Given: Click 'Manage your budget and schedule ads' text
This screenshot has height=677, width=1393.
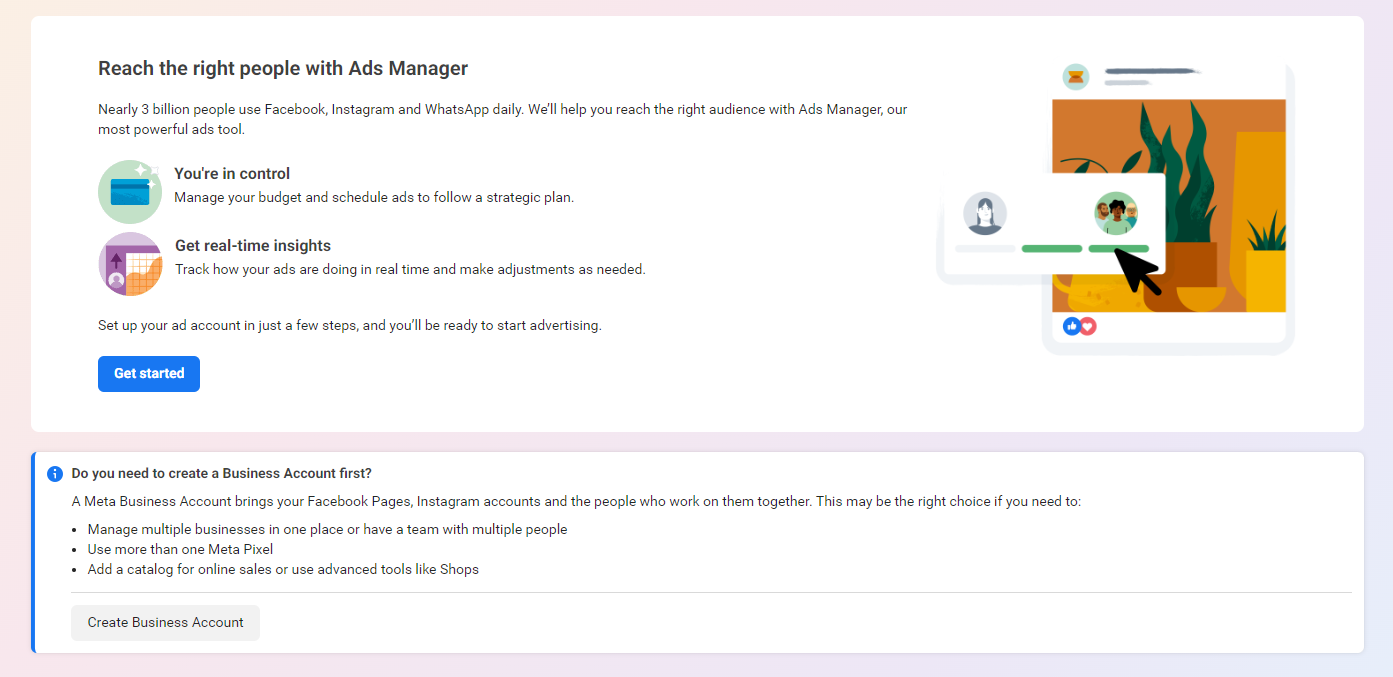Looking at the screenshot, I should (x=374, y=198).
